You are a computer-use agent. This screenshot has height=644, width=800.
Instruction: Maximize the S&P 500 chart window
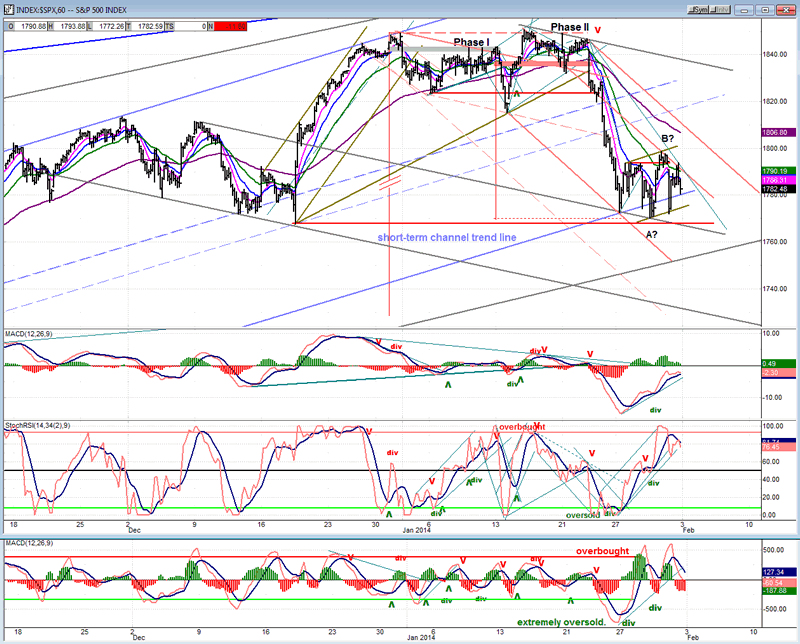pos(765,10)
